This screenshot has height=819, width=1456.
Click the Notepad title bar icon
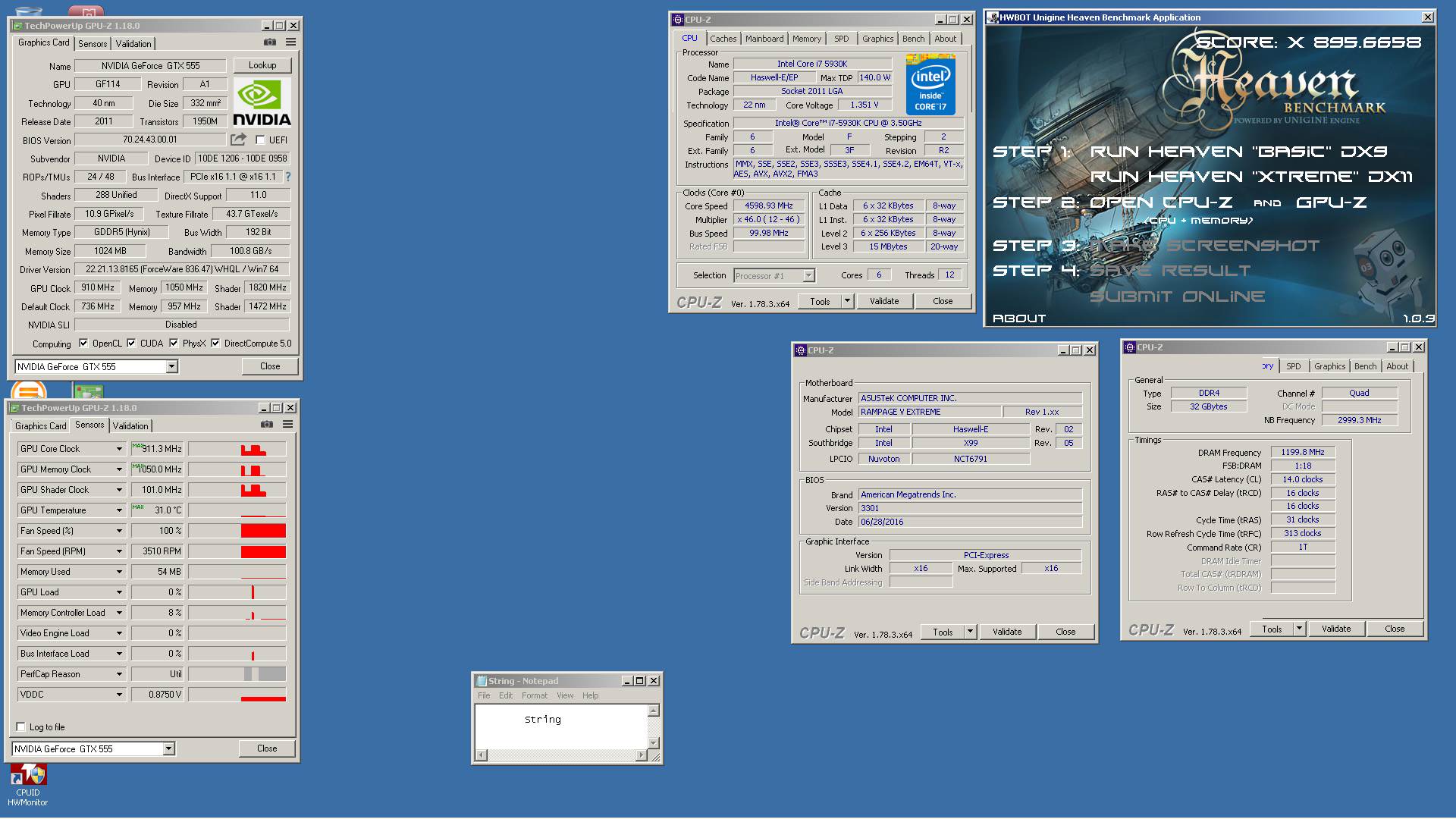tap(482, 681)
